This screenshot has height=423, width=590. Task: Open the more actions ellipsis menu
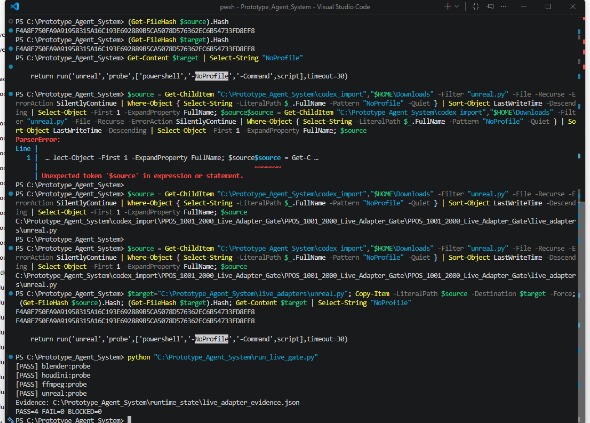coord(503,6)
